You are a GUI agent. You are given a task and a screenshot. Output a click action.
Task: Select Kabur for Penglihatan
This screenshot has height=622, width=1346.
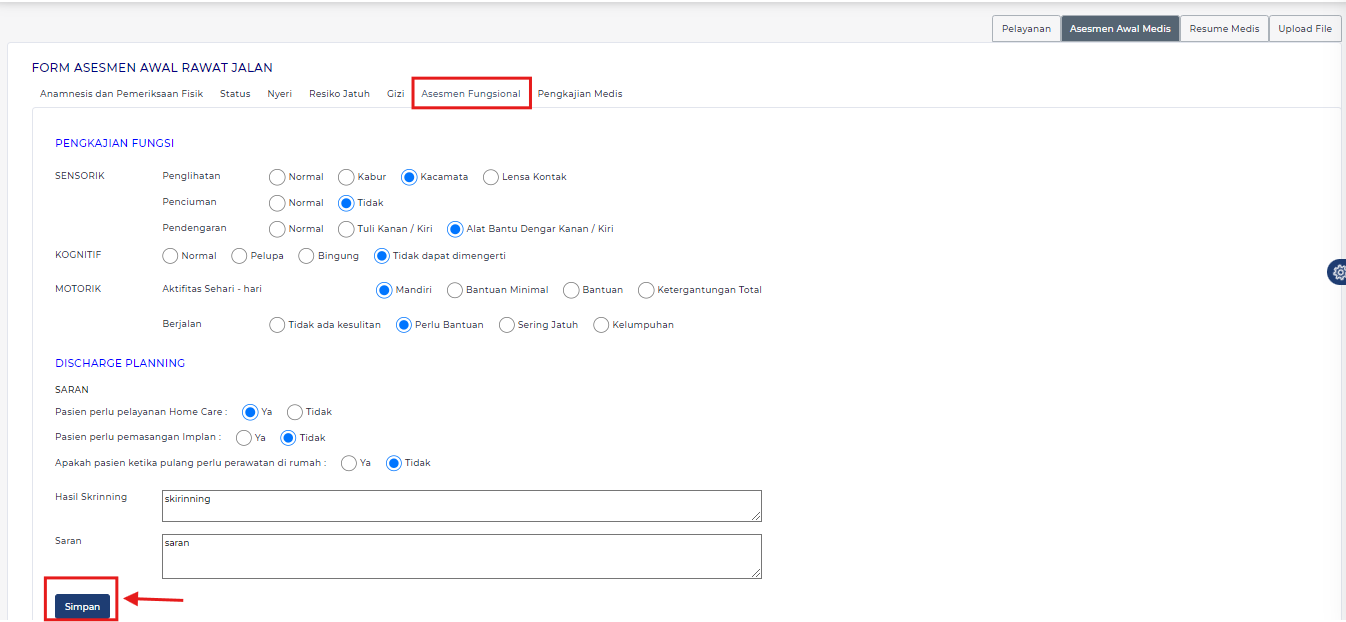(346, 177)
